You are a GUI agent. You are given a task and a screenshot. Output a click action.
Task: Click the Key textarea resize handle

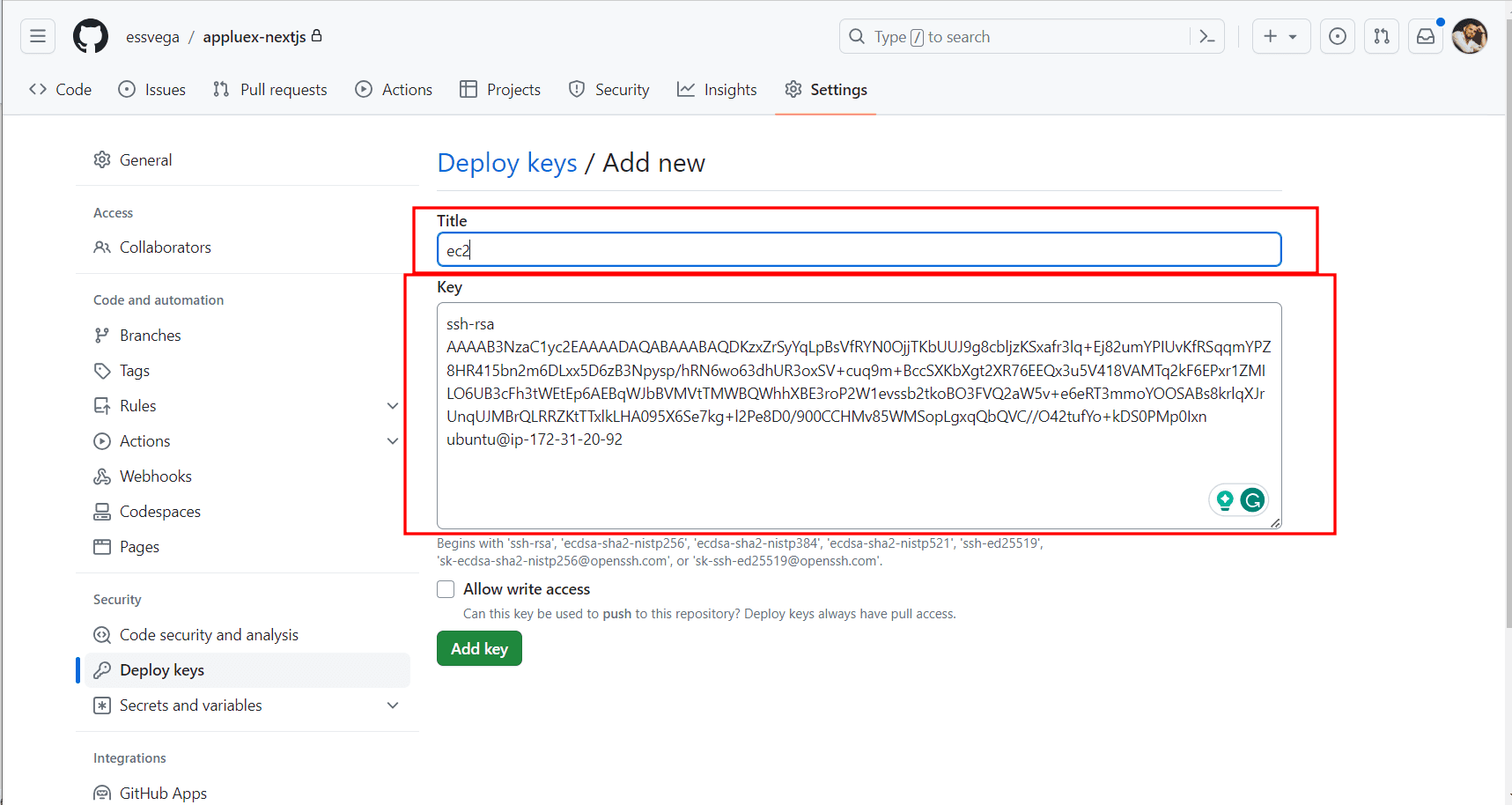(1275, 522)
